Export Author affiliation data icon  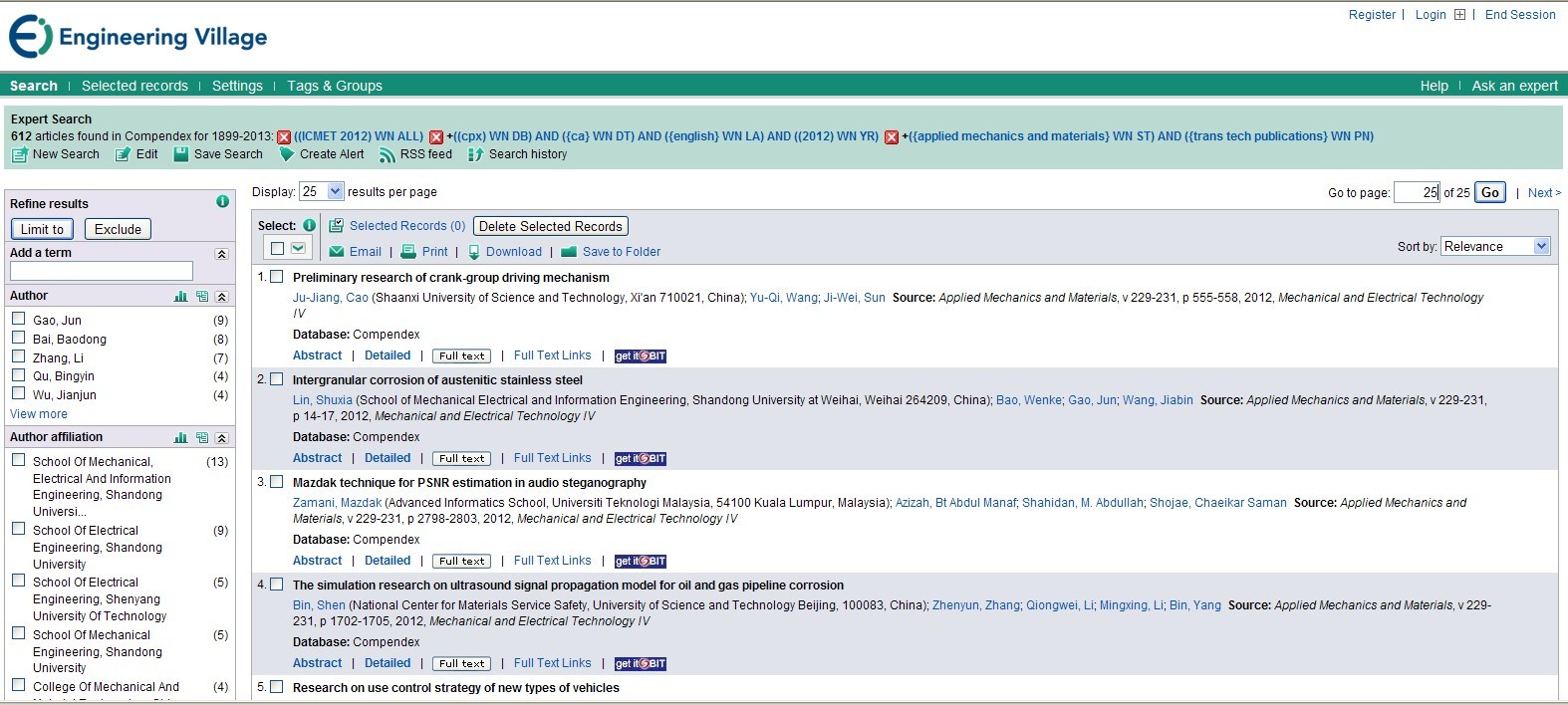coord(202,438)
